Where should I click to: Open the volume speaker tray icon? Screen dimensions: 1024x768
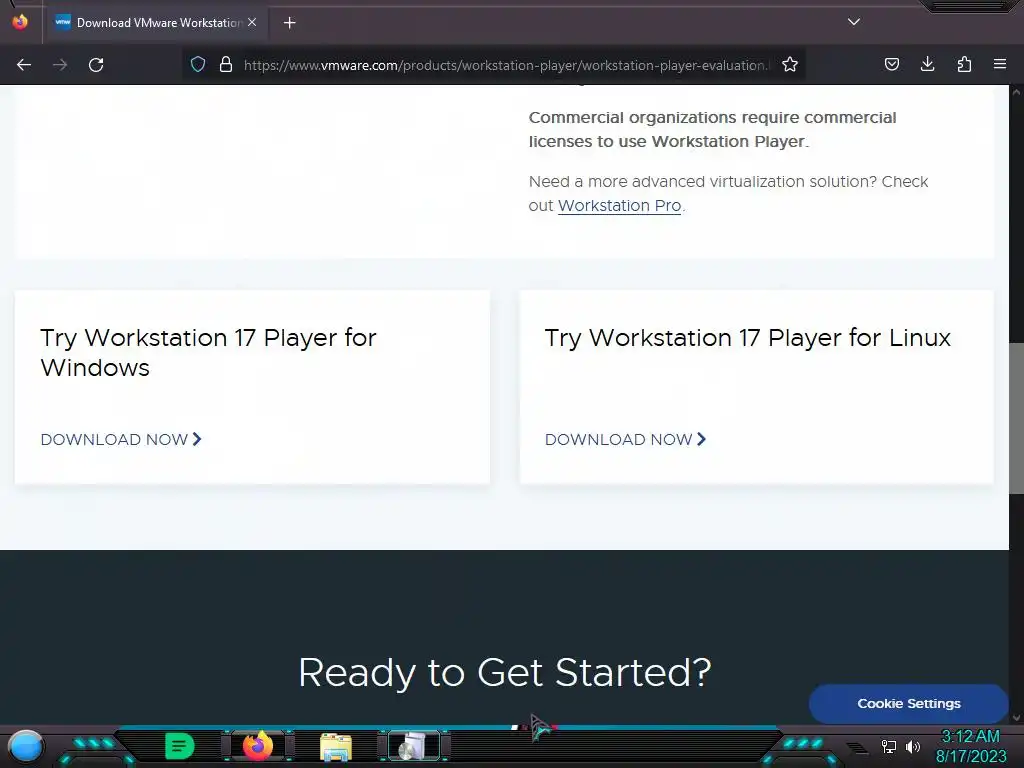pyautogui.click(x=912, y=746)
